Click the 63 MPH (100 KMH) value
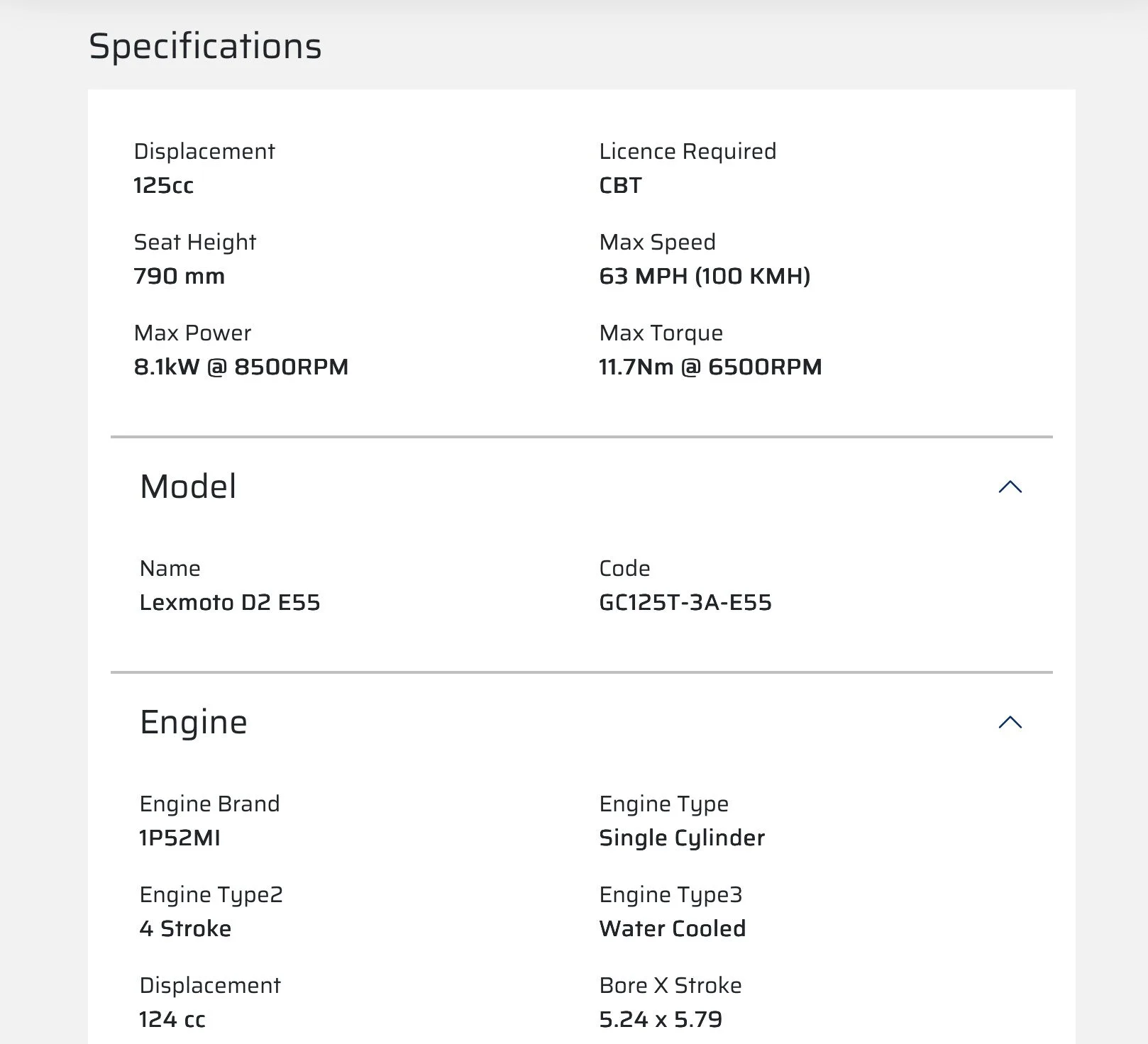Image resolution: width=1148 pixels, height=1044 pixels. (704, 277)
